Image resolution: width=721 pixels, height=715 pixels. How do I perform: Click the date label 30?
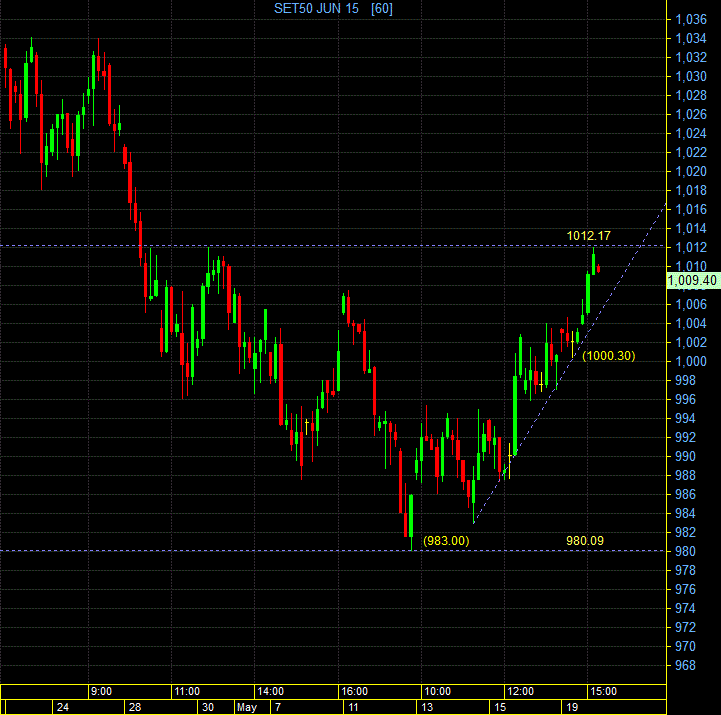pos(208,707)
